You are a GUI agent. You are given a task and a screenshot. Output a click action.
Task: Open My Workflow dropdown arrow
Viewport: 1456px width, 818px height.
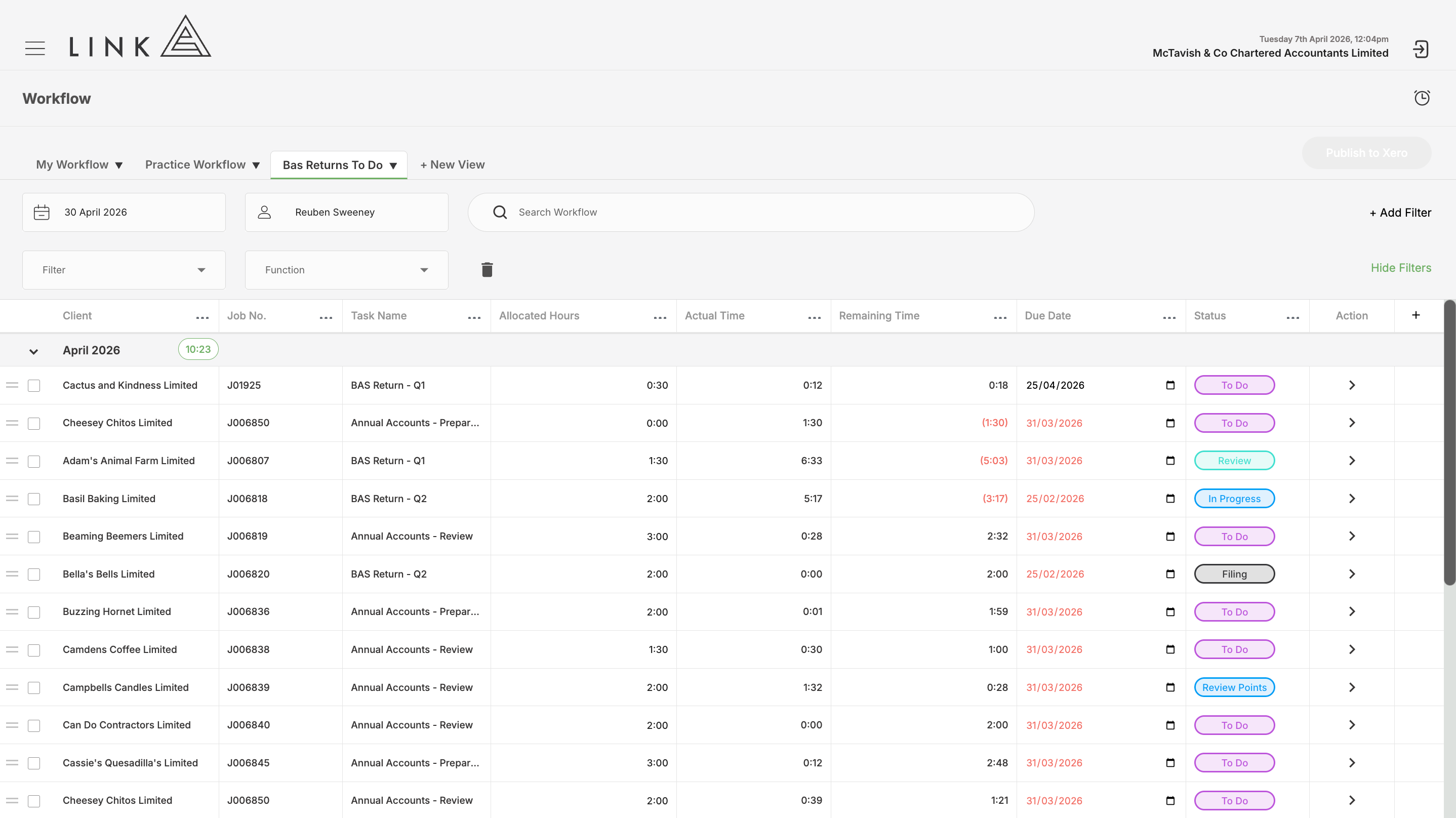118,165
